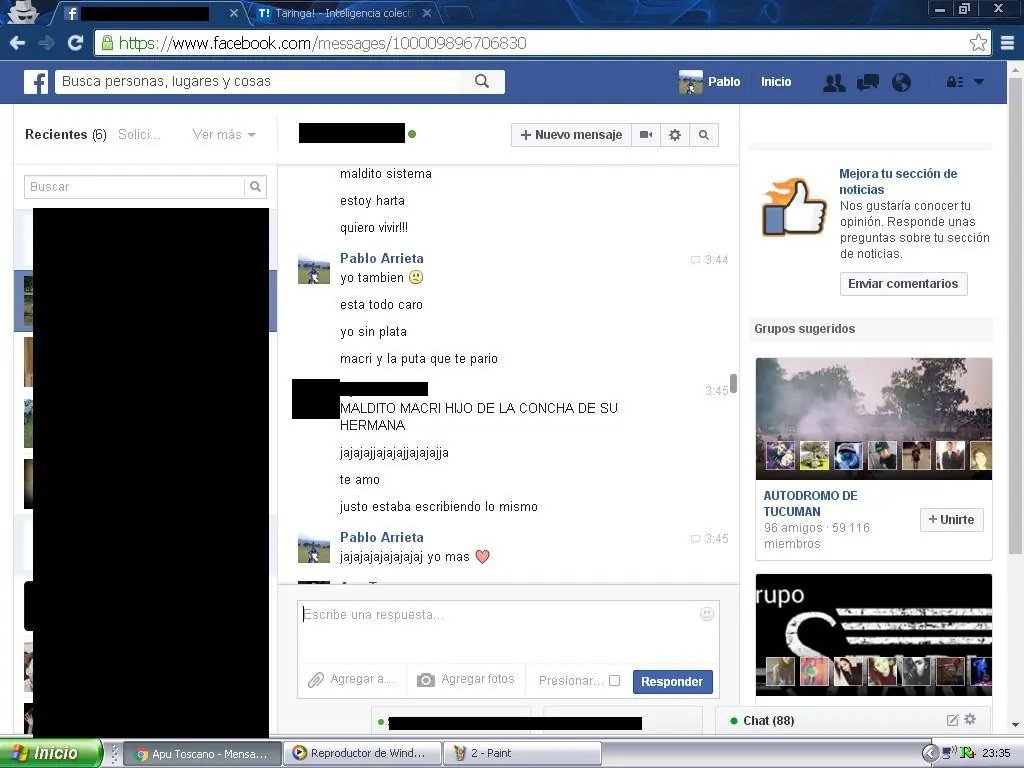The image size is (1024, 768).
Task: Open the messages icon in the header
Action: pyautogui.click(x=868, y=82)
